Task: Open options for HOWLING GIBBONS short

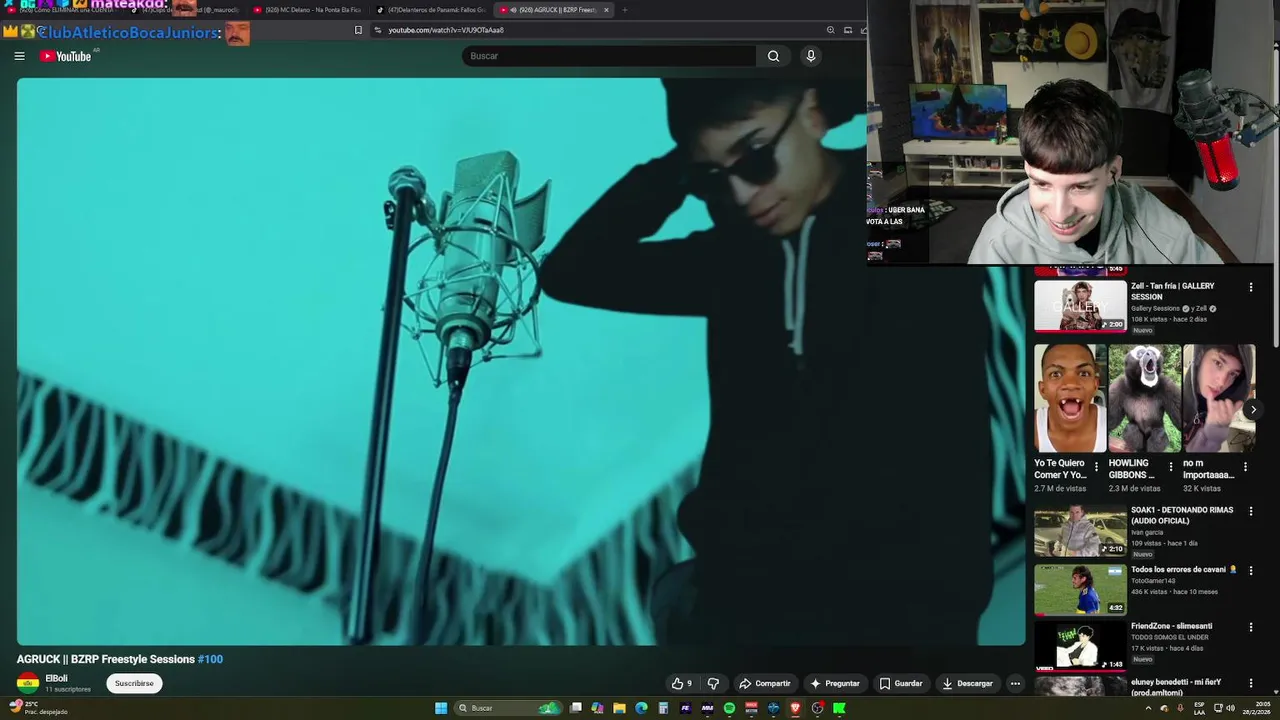Action: coord(1171,467)
